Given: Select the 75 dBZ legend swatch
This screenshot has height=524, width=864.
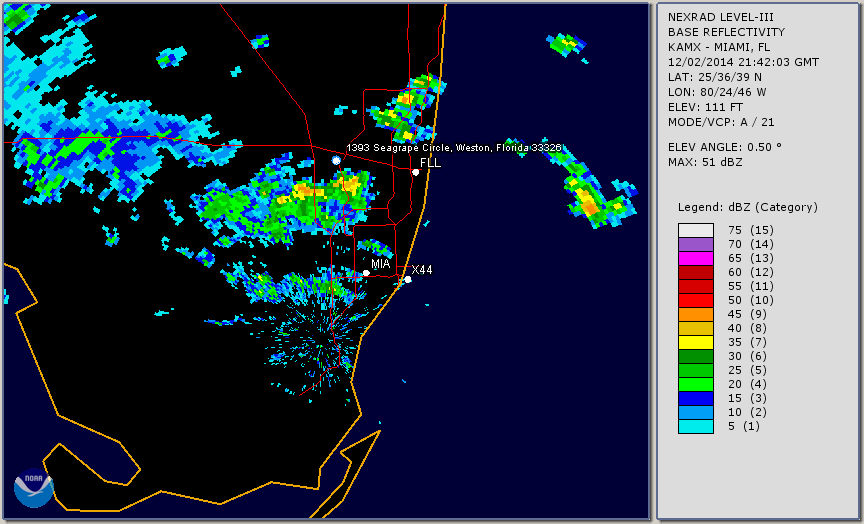Looking at the screenshot, I should click(696, 230).
